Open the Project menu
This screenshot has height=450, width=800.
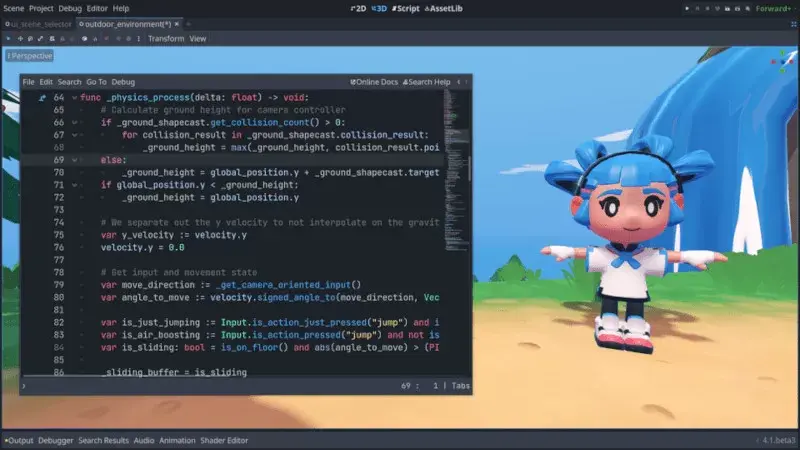41,9
